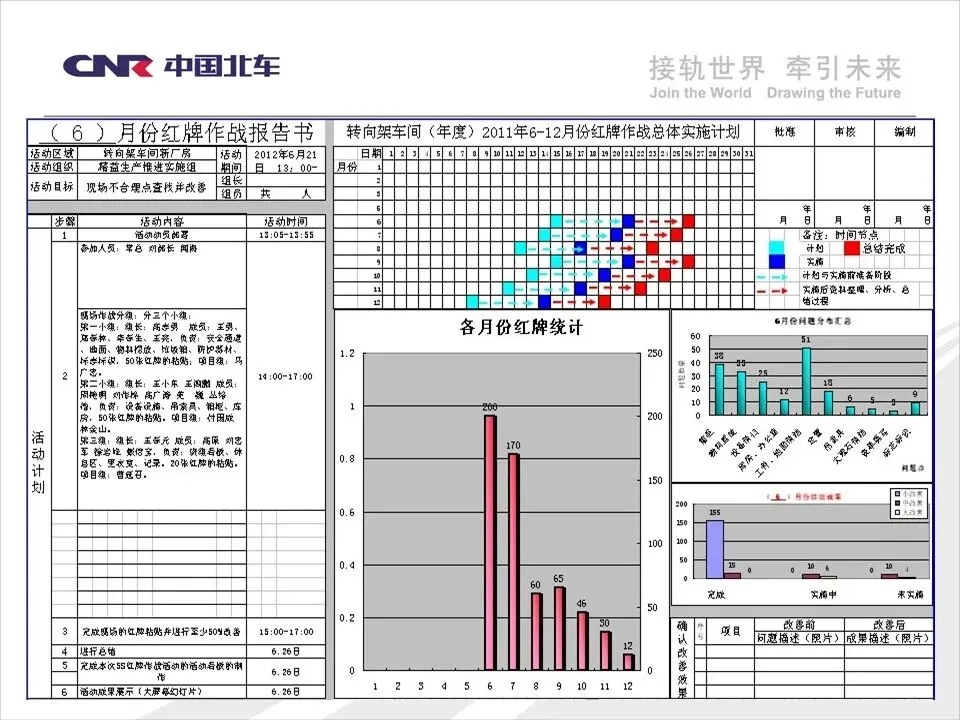
Task: Click the red square in Gantt row 12
Action: click(x=605, y=302)
